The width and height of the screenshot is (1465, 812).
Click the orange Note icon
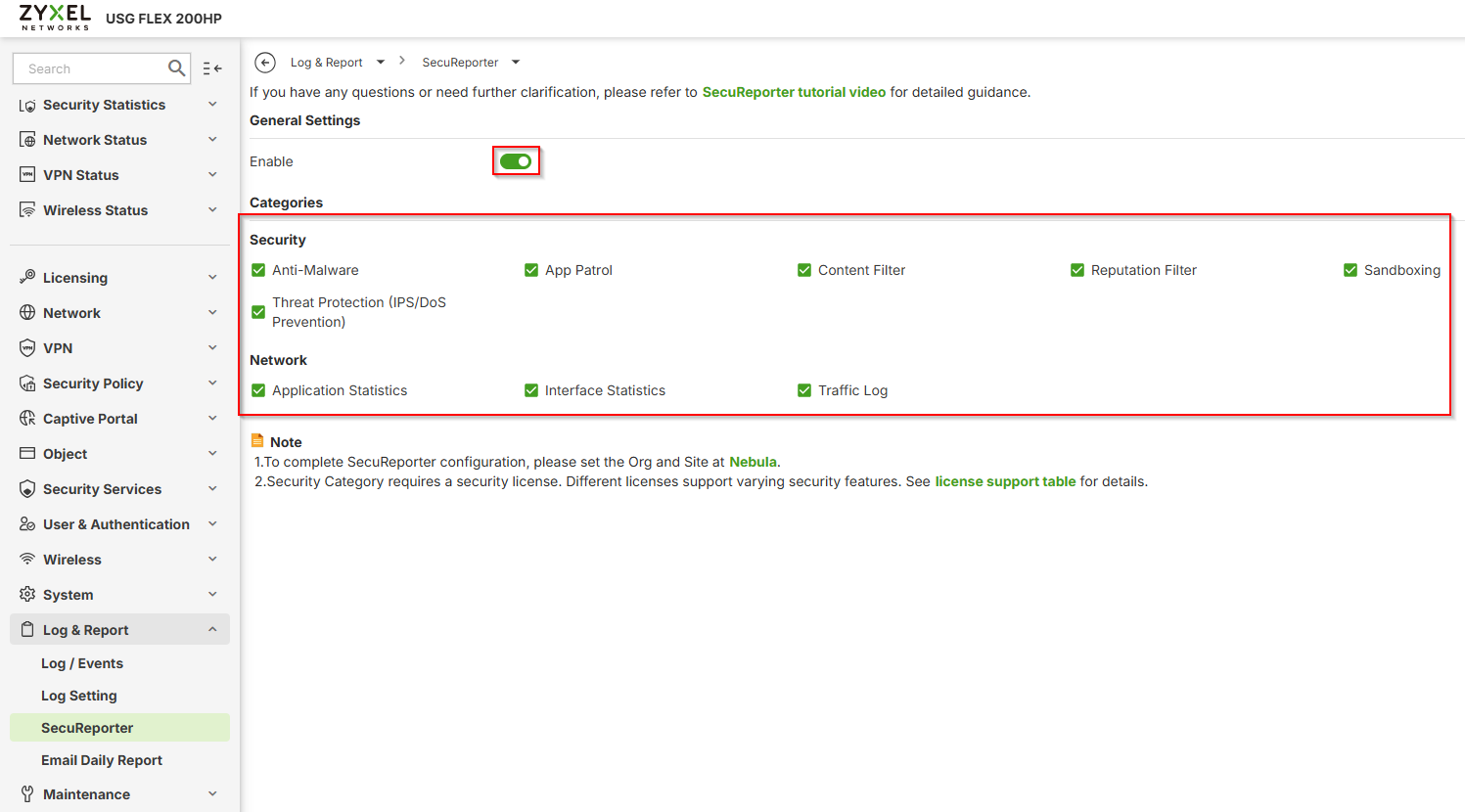point(257,441)
